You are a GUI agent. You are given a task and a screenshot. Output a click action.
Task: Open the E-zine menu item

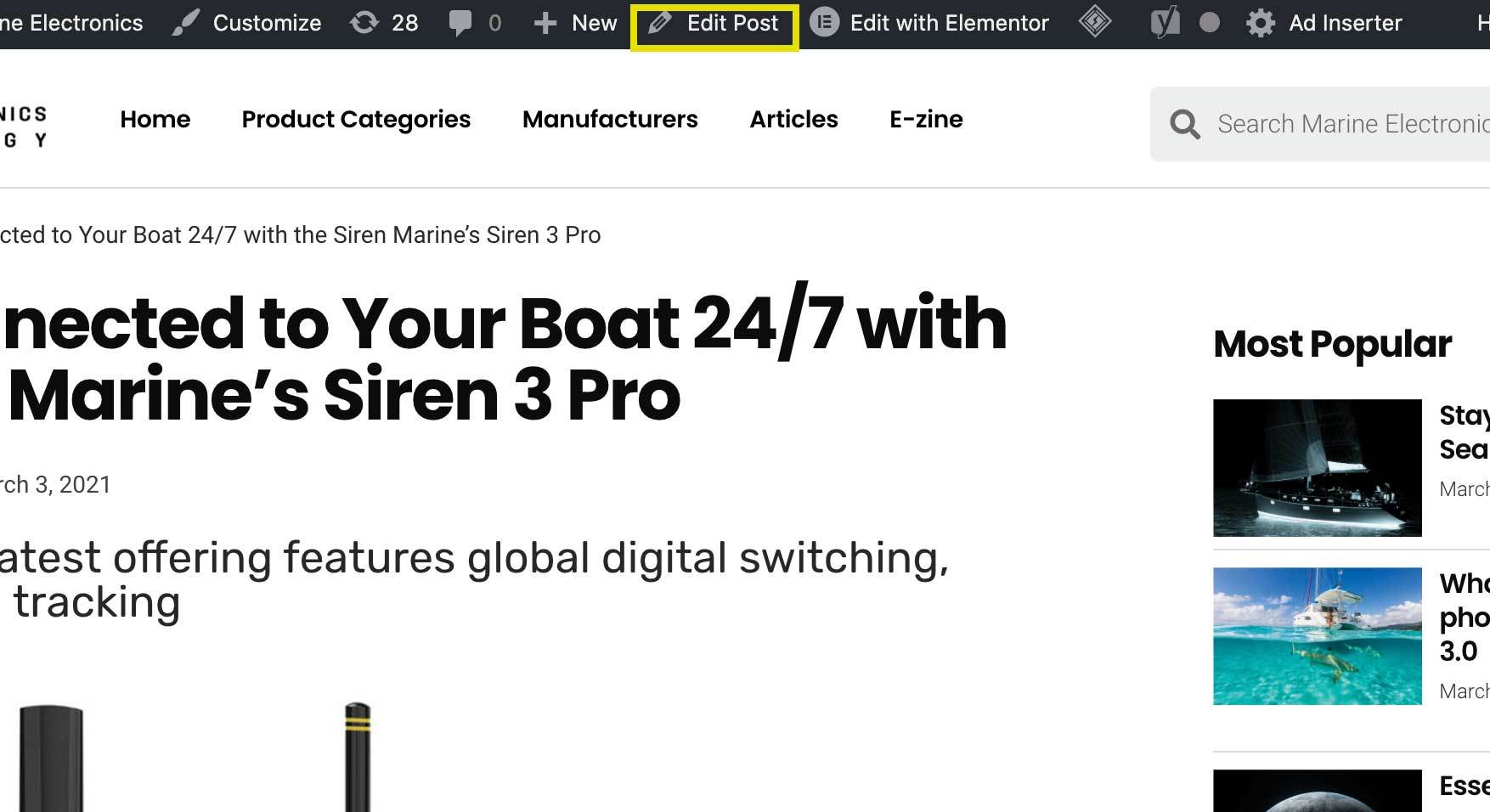pos(926,119)
